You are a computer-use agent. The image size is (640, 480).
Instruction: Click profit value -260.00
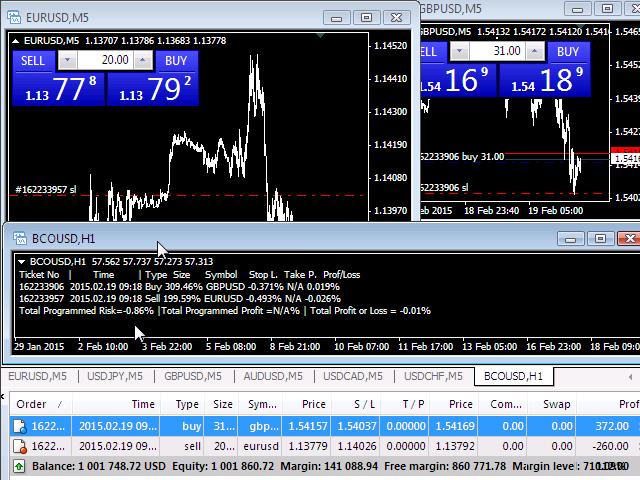tap(610, 446)
